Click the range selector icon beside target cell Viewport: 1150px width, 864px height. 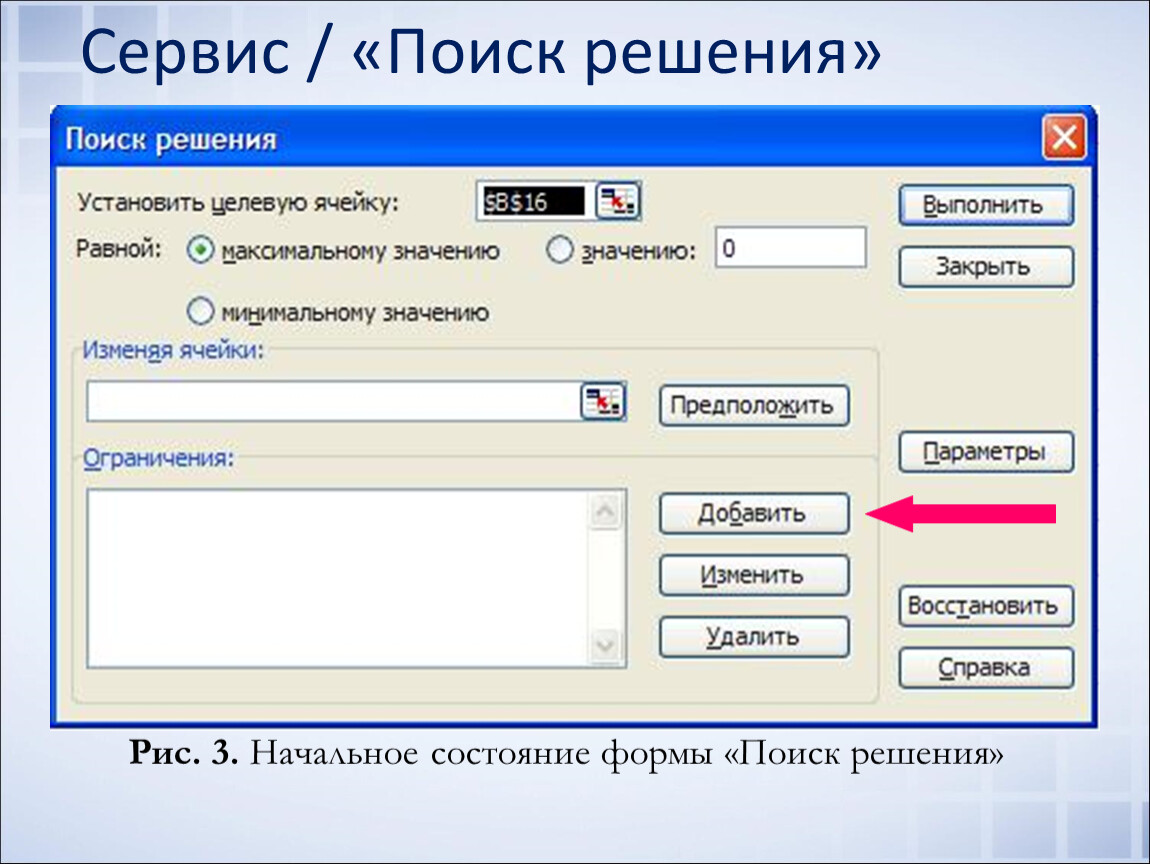tap(619, 202)
